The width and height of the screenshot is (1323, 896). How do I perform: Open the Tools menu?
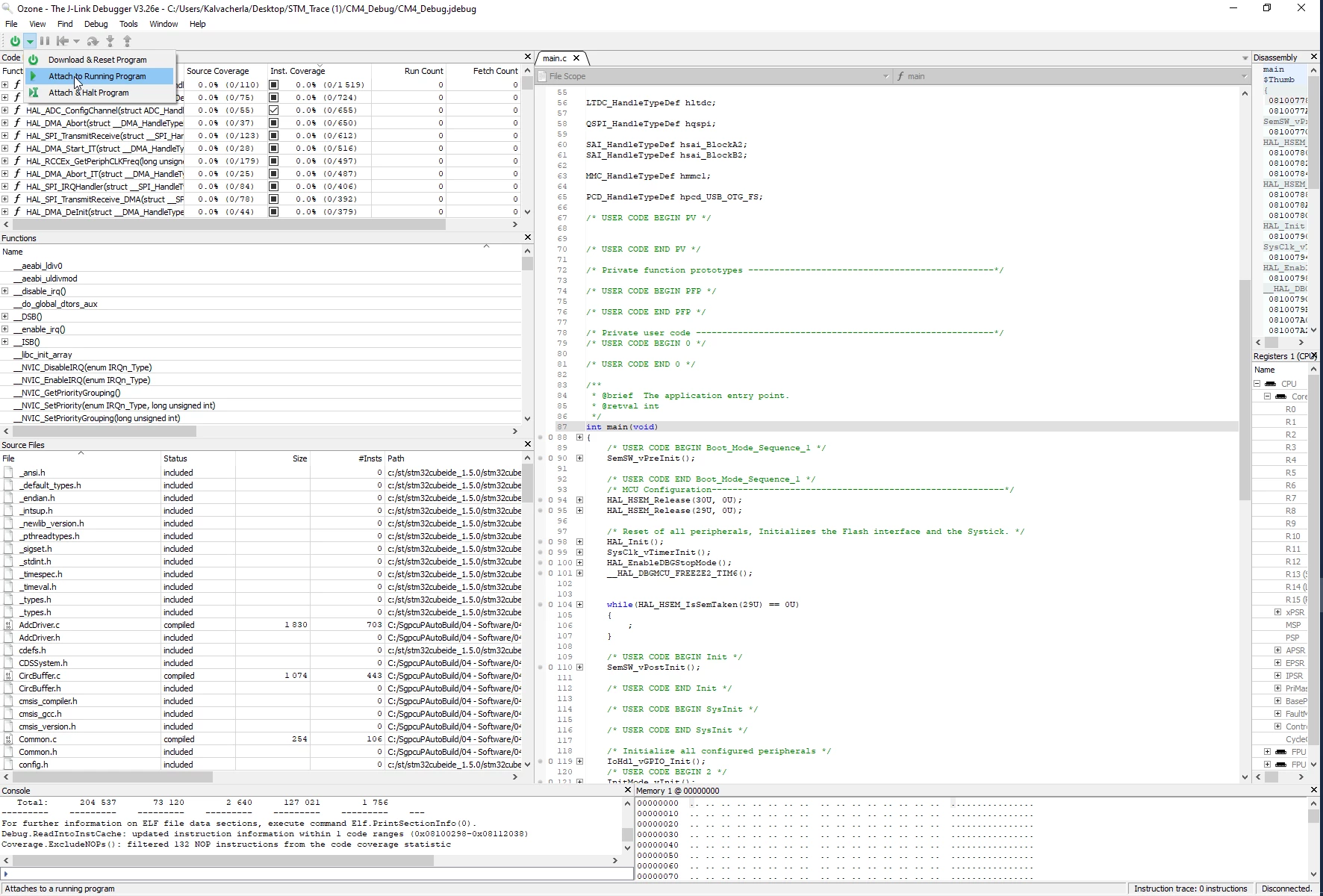(x=128, y=24)
